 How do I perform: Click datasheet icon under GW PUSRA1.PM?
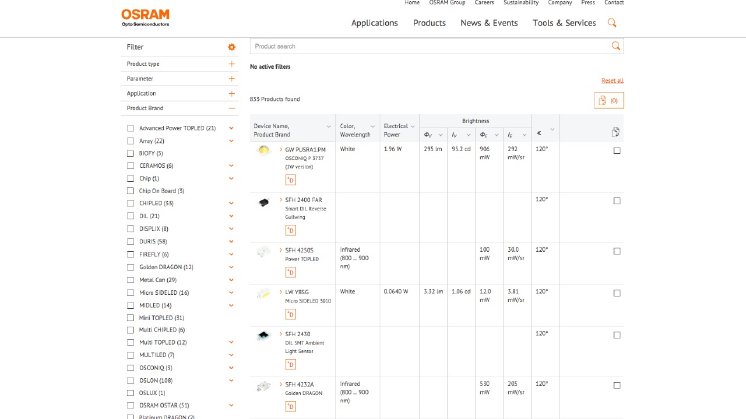tap(290, 180)
